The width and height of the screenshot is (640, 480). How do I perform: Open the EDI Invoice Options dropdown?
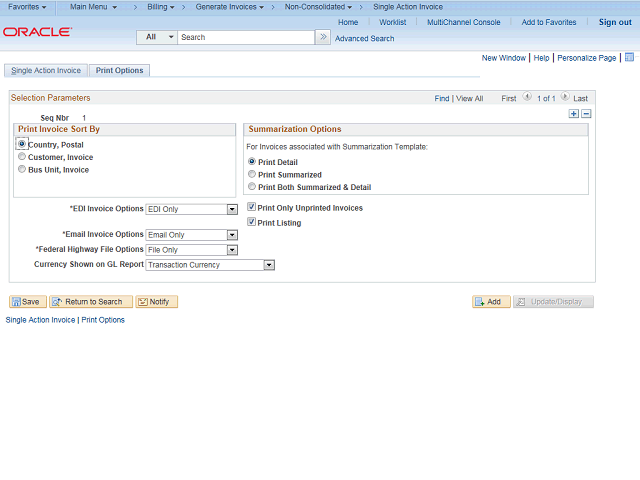pos(191,209)
